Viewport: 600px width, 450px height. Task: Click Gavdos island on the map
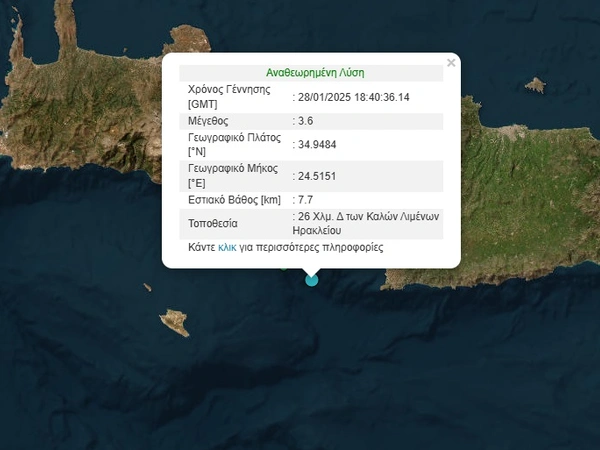click(x=174, y=322)
